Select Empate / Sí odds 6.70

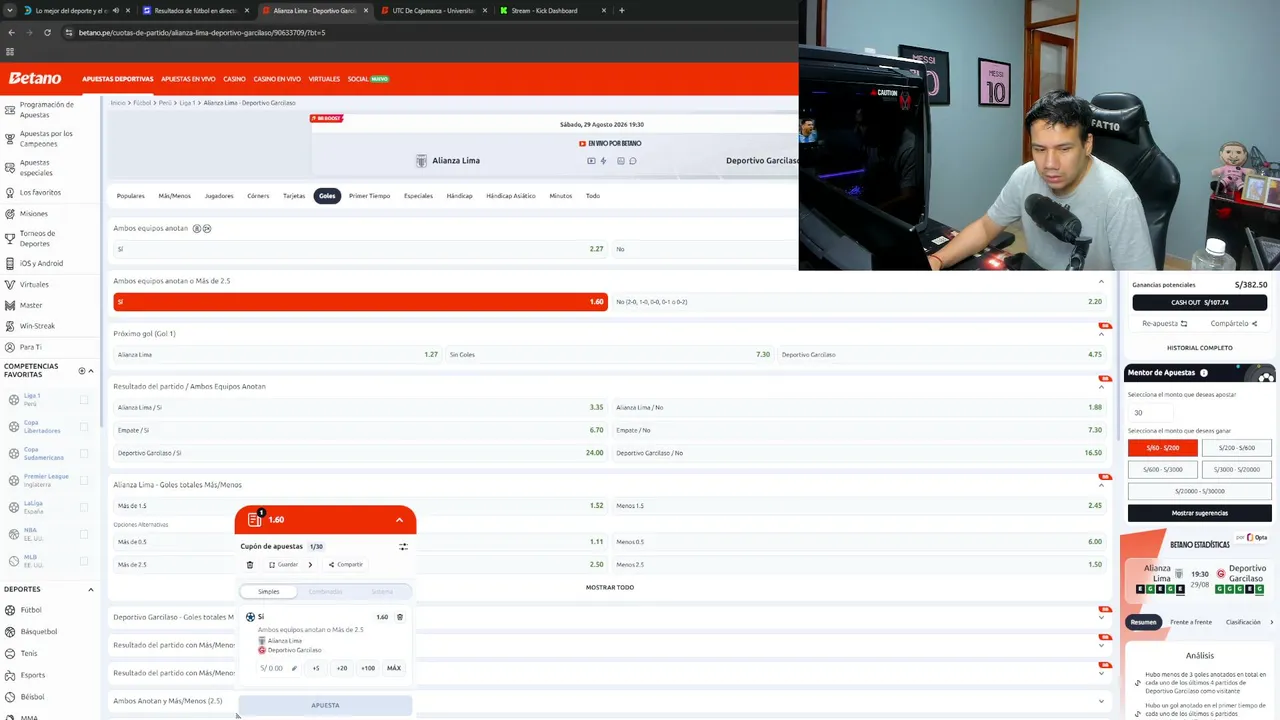pos(360,430)
